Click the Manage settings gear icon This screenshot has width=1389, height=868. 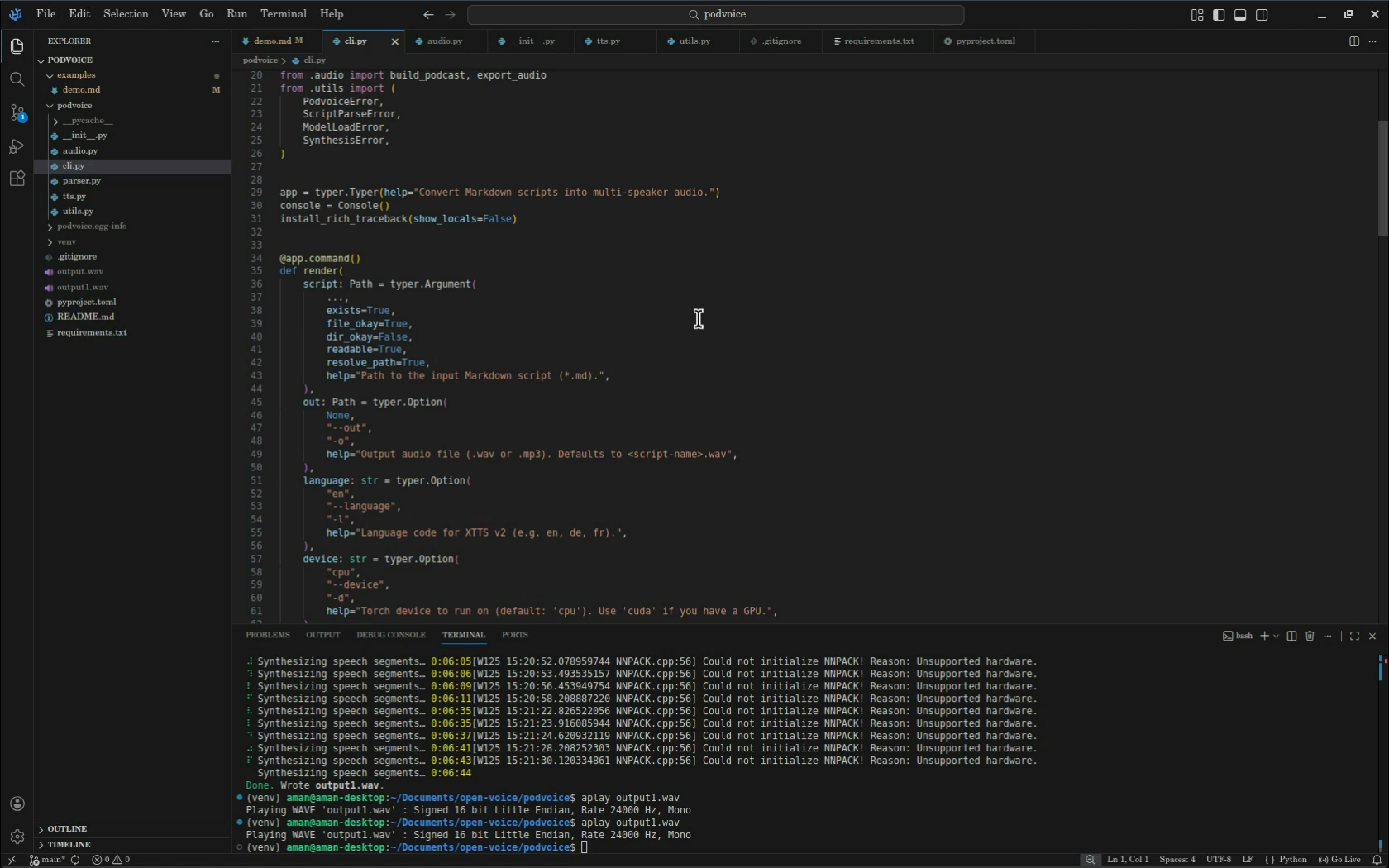17,837
